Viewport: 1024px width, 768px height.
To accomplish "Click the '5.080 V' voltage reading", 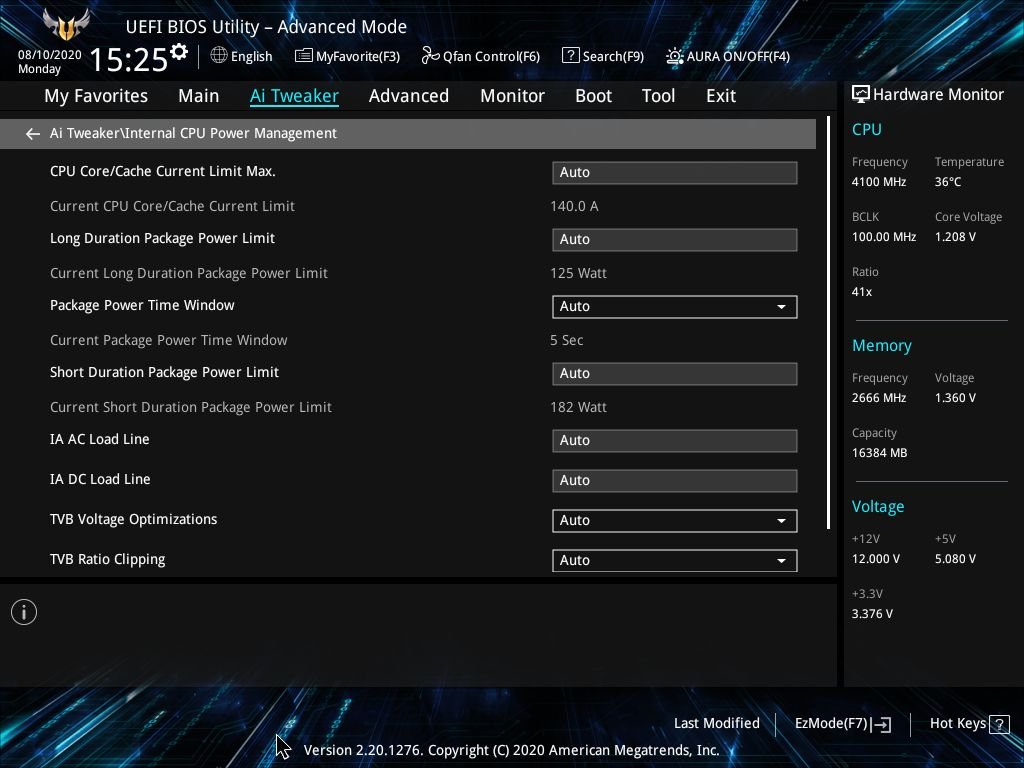I will [955, 559].
